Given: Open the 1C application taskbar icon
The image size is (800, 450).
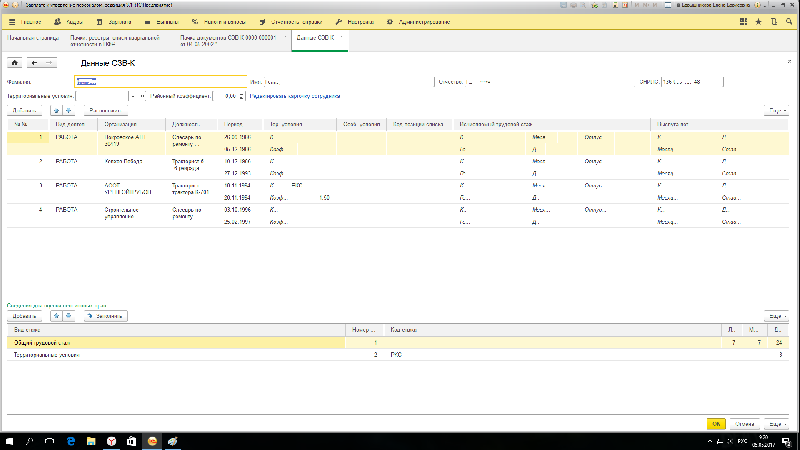Looking at the screenshot, I should [152, 441].
